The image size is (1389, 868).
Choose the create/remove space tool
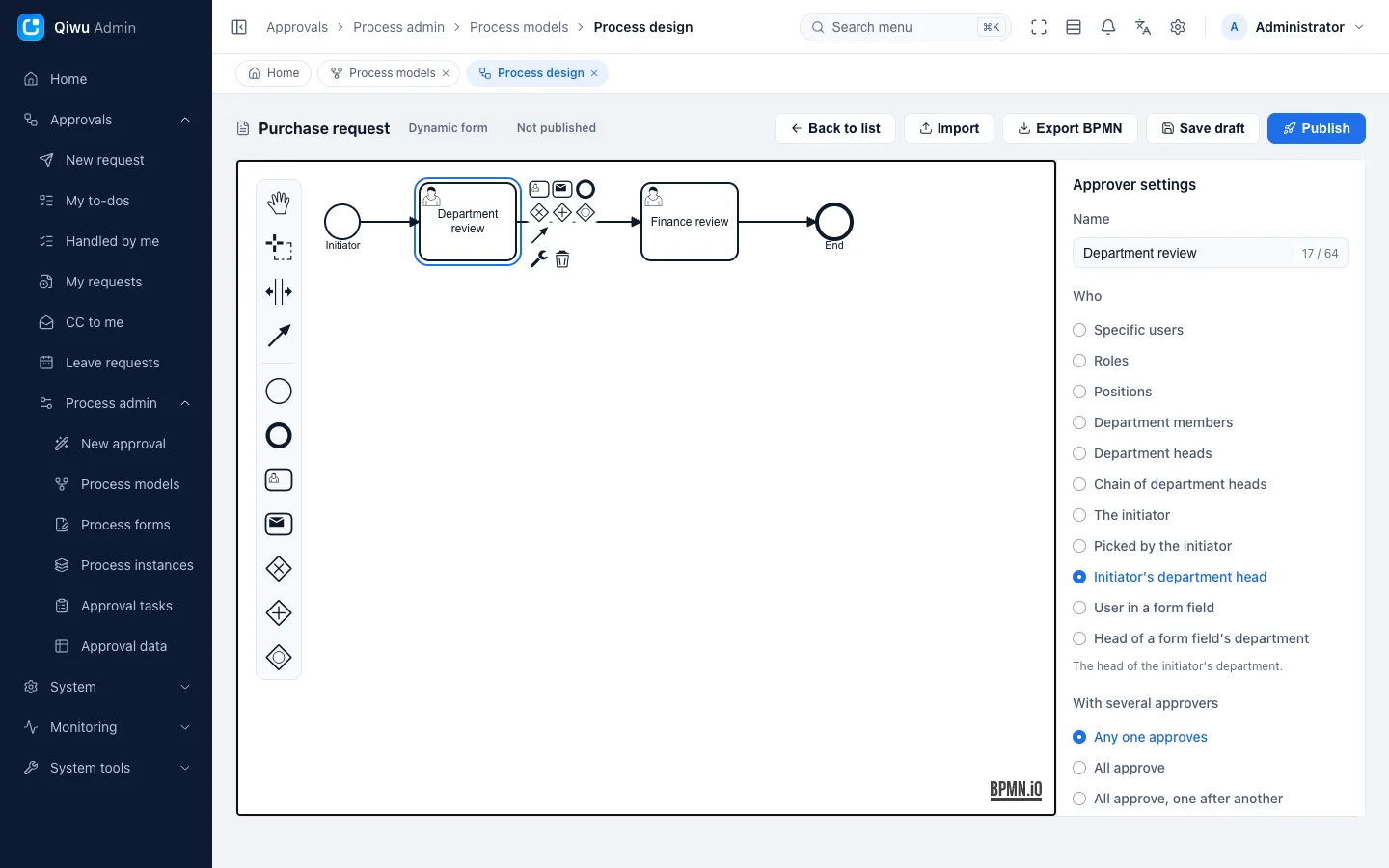coord(279,291)
